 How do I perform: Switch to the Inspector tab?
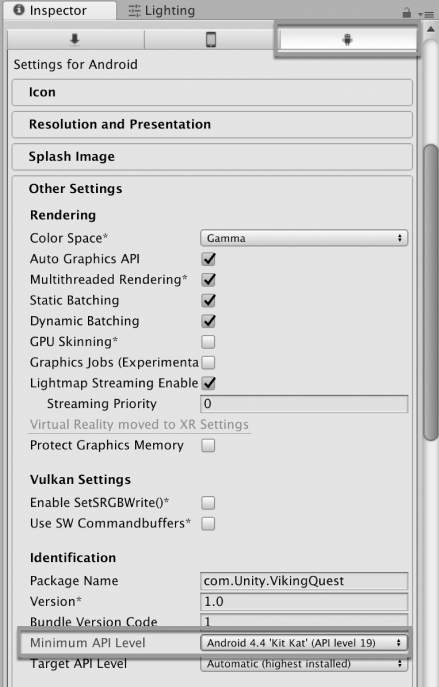[x=60, y=11]
